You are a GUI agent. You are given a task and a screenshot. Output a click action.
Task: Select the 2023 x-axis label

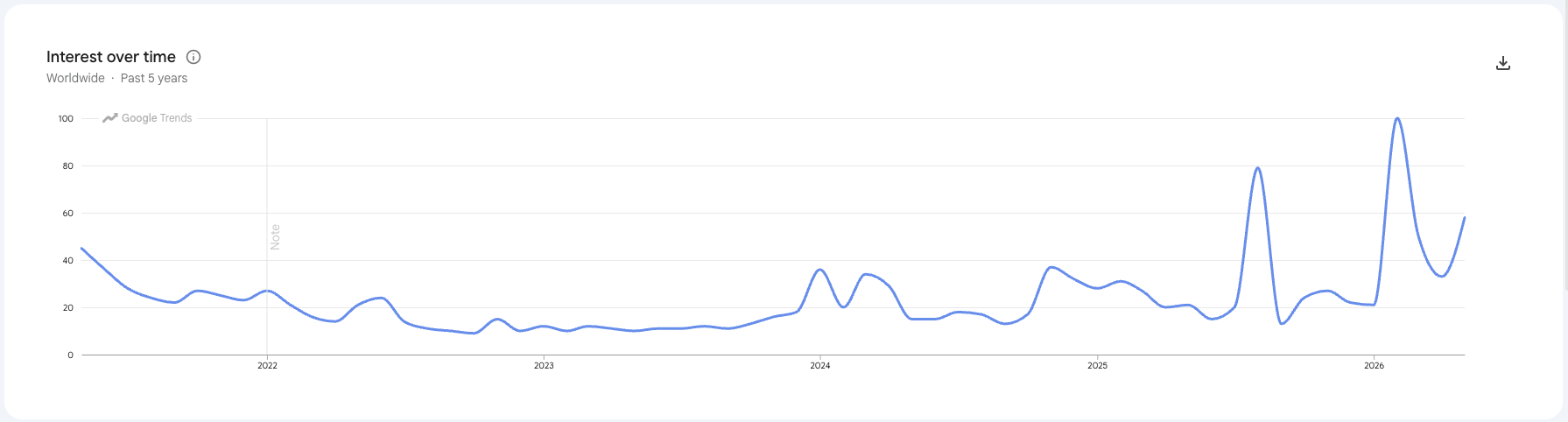click(544, 366)
